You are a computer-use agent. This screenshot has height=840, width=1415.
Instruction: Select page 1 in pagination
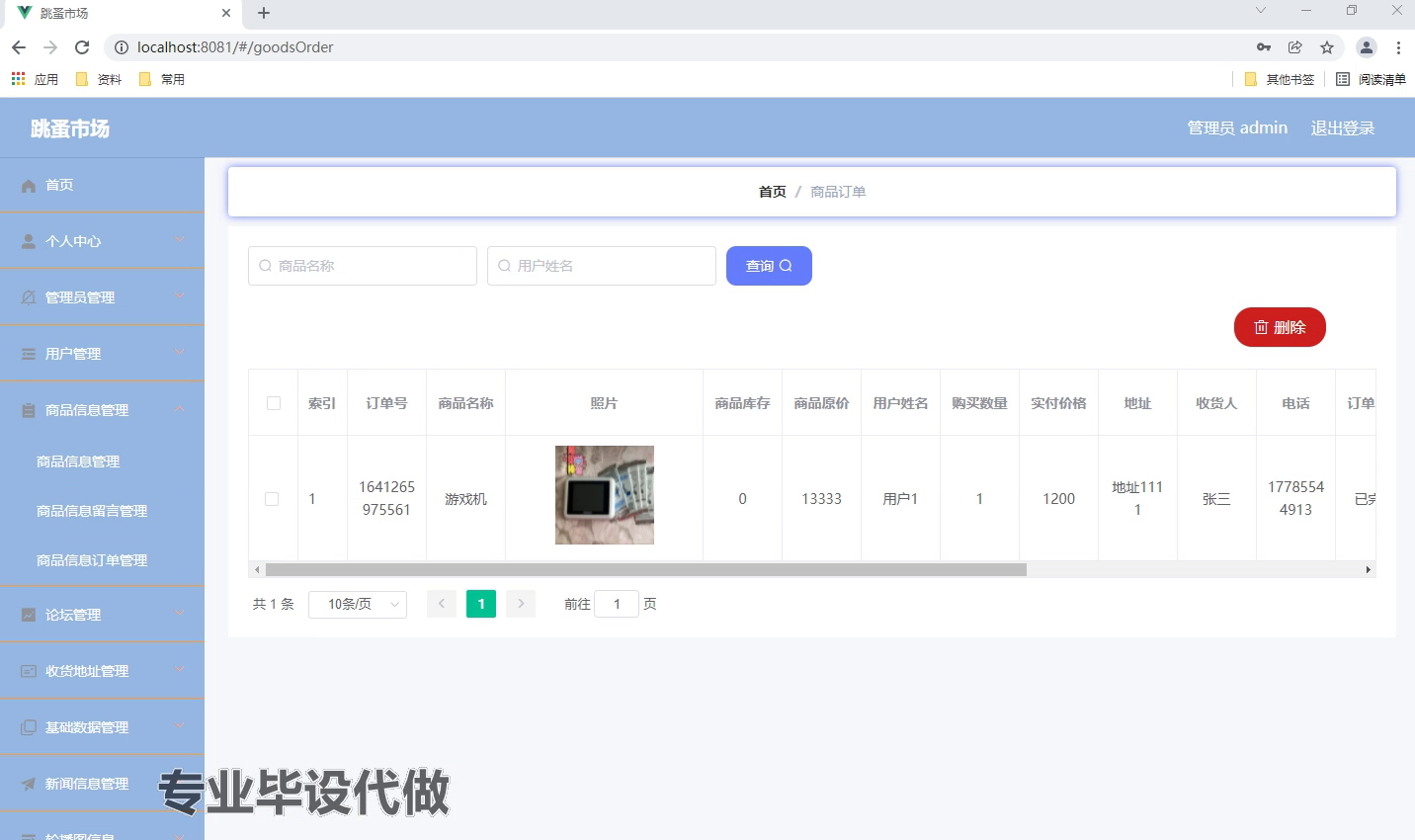[481, 604]
